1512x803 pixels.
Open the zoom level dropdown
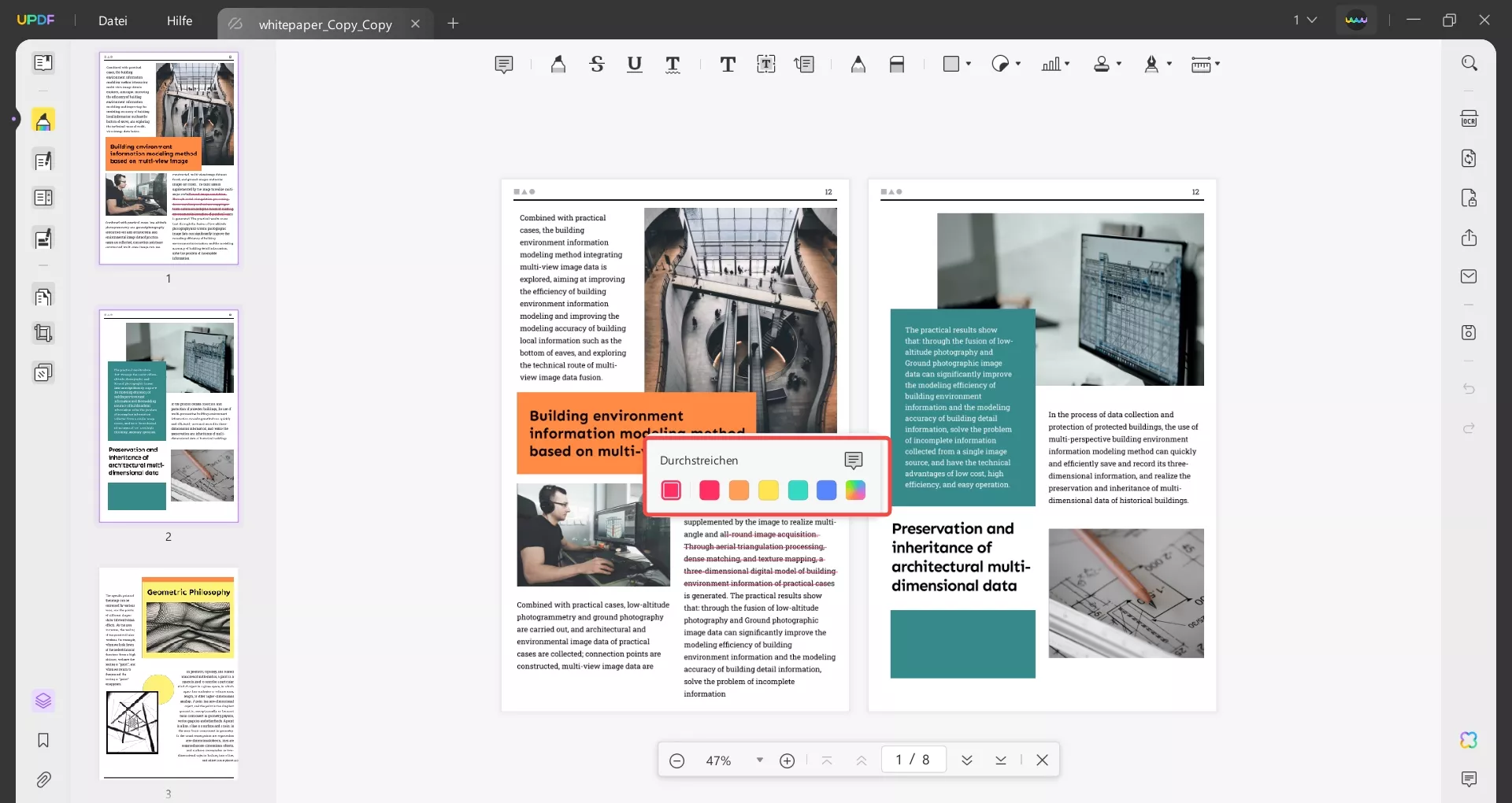click(759, 760)
